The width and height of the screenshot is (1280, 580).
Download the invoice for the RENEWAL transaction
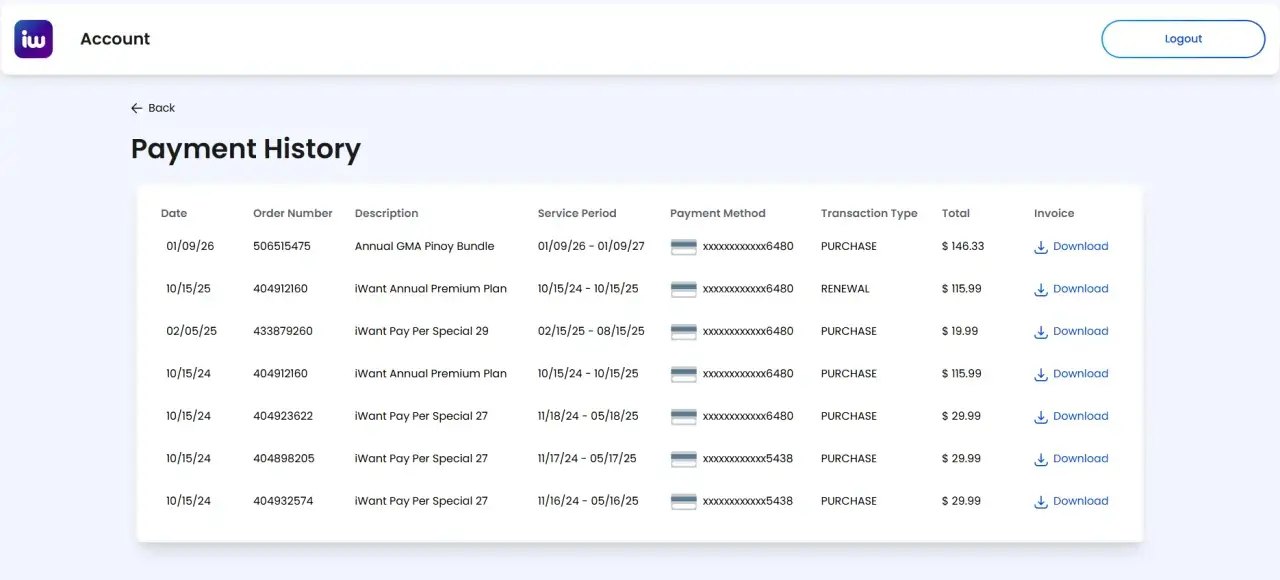pos(1071,289)
